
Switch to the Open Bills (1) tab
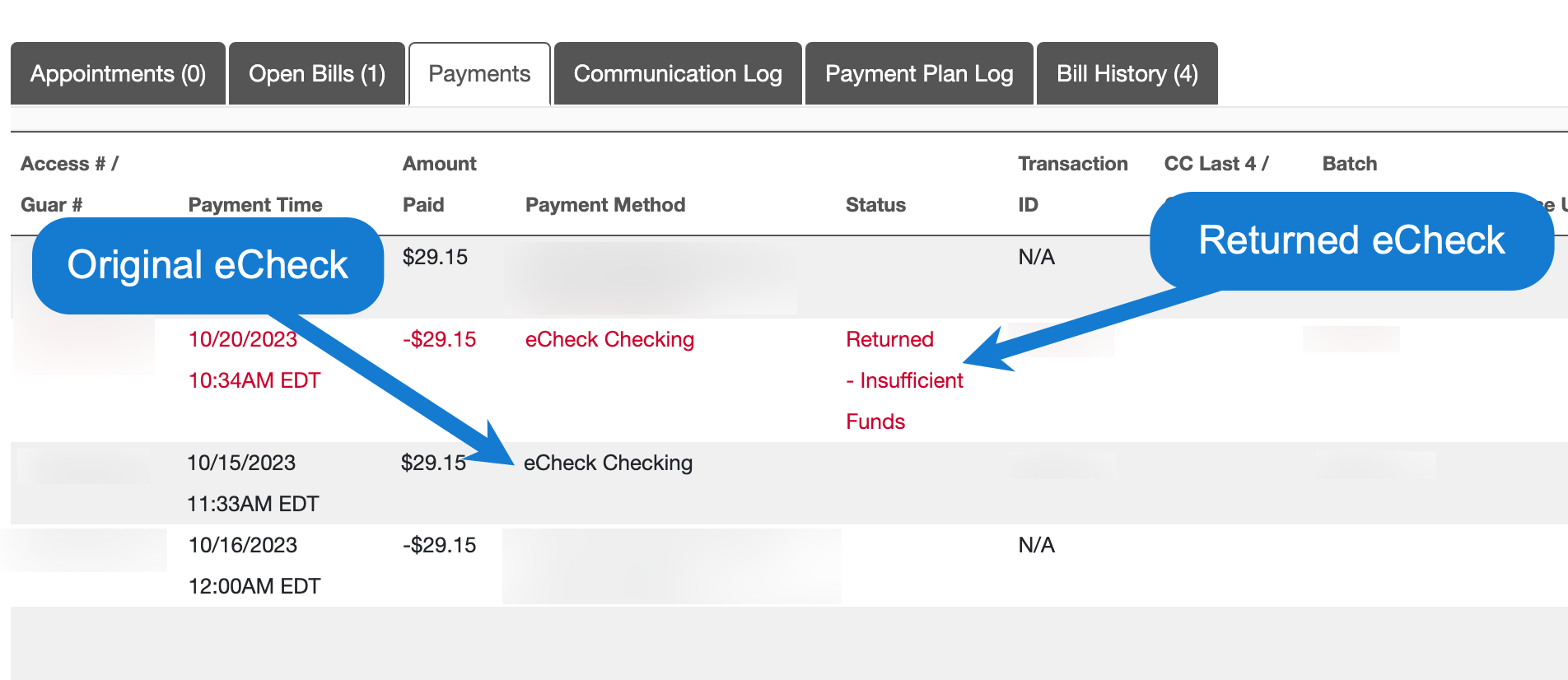pyautogui.click(x=317, y=74)
